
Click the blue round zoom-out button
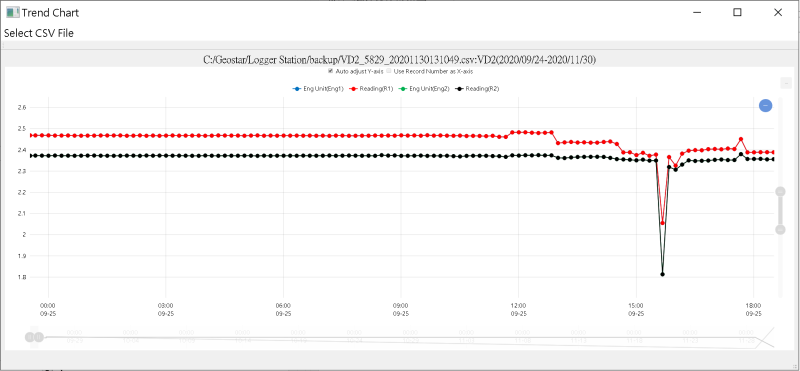tap(765, 106)
